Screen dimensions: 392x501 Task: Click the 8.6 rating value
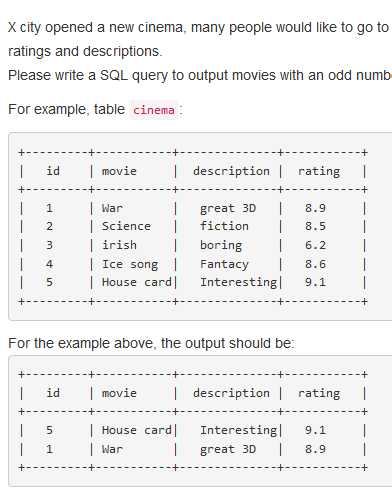click(x=315, y=264)
